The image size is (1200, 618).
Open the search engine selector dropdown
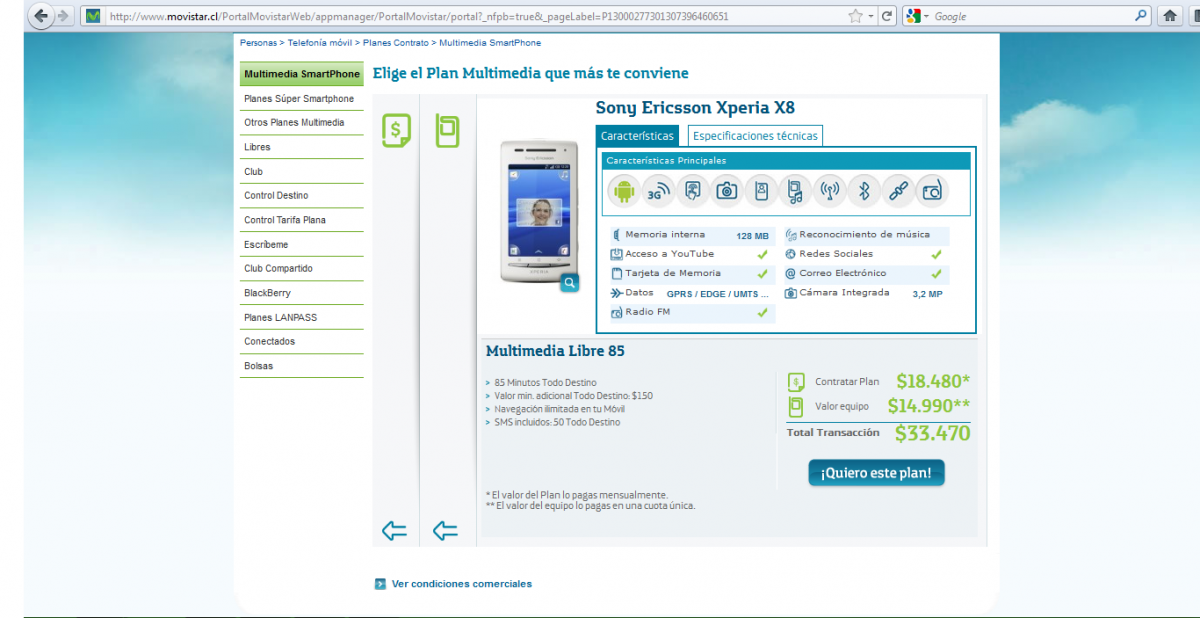[x=917, y=16]
